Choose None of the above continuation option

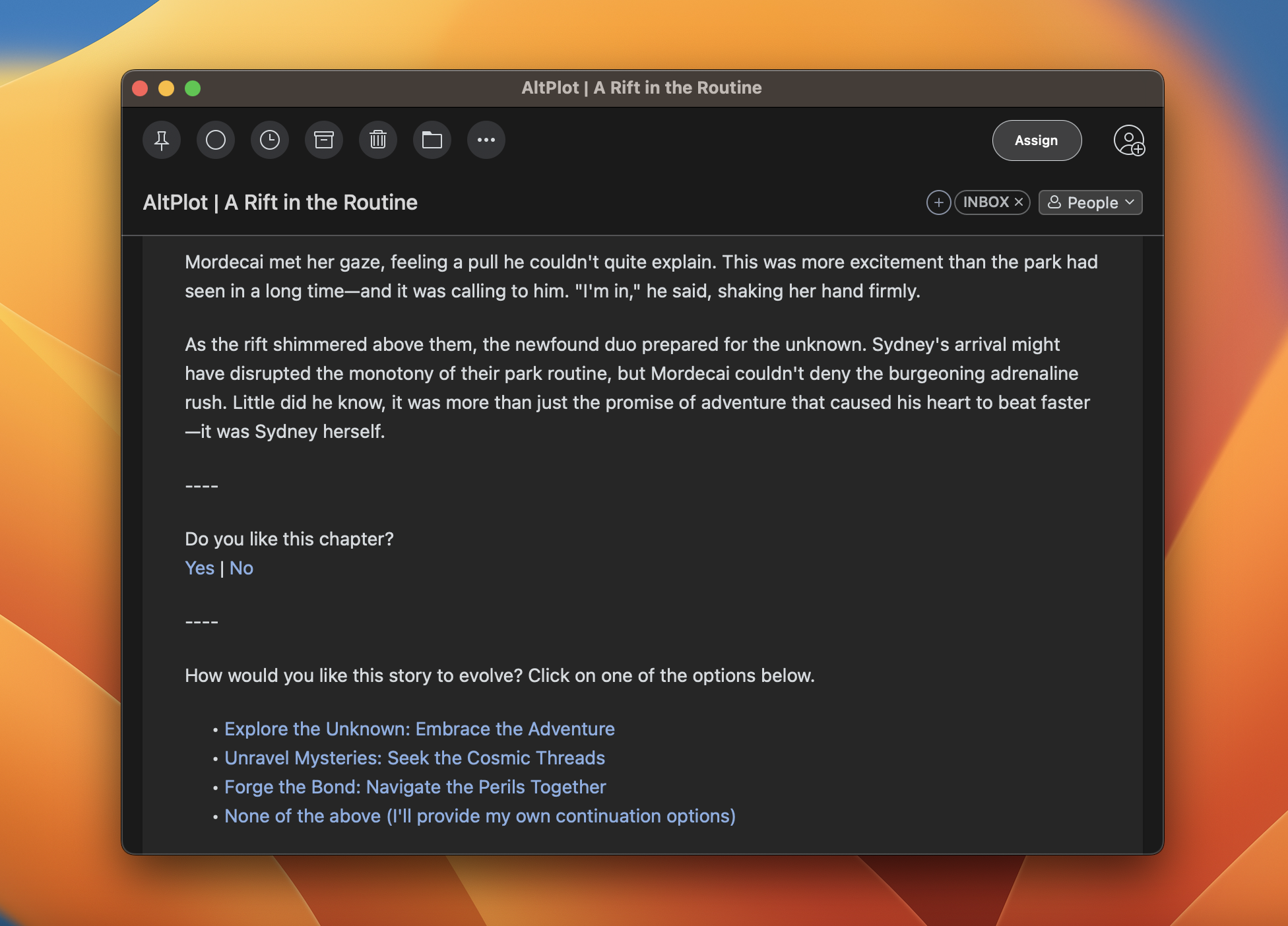pyautogui.click(x=480, y=816)
